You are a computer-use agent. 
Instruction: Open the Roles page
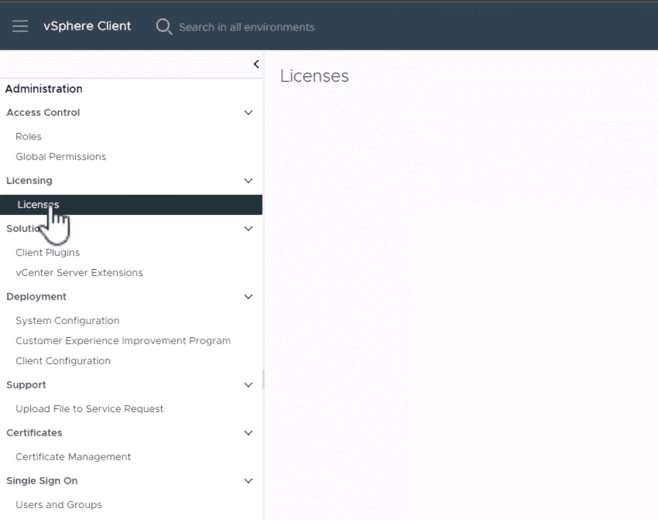[29, 137]
